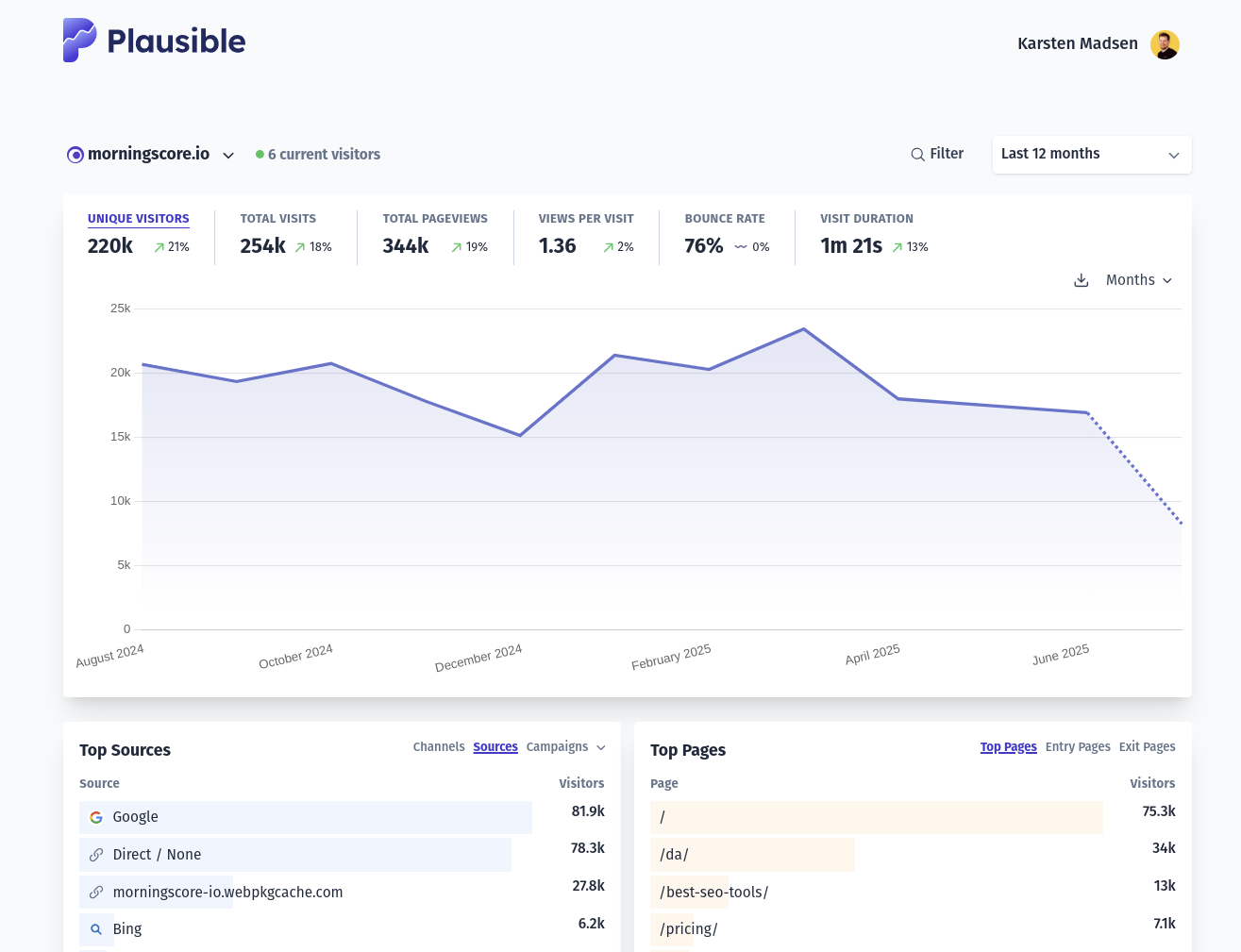
Task: Click the Plausible logo icon
Action: pos(79,41)
